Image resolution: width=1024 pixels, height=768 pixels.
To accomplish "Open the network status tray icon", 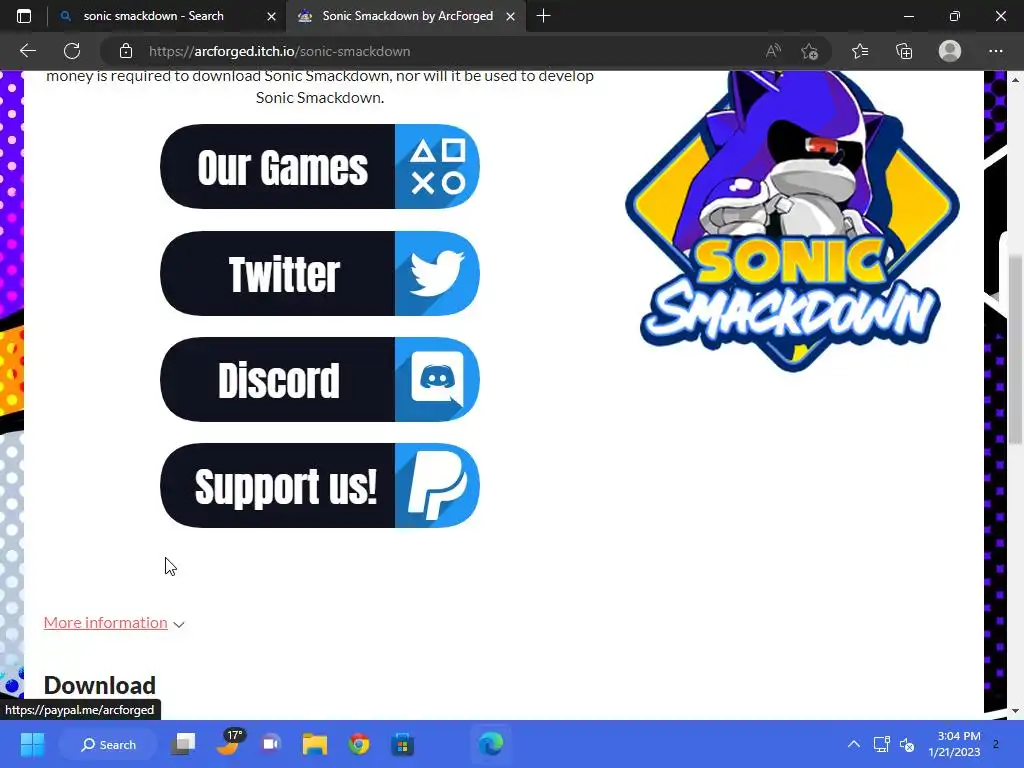I will (882, 744).
